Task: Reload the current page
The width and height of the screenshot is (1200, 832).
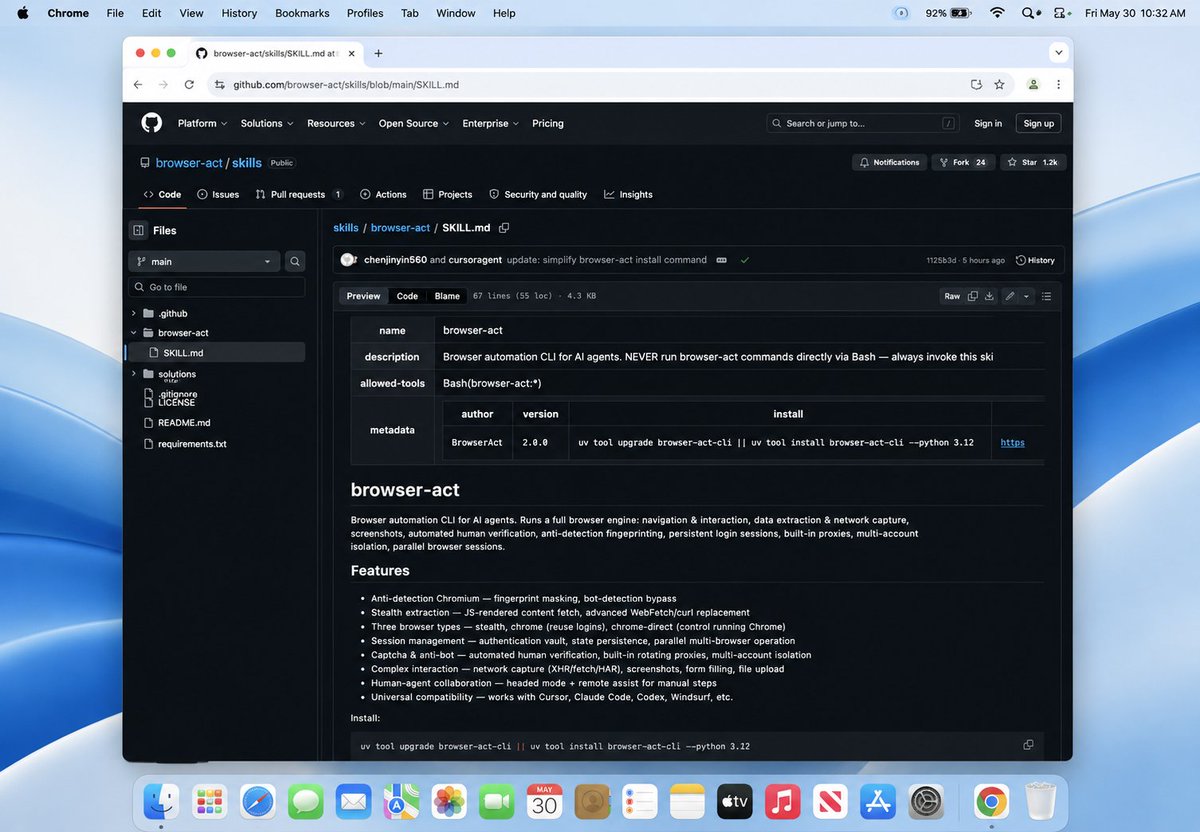Action: (189, 85)
